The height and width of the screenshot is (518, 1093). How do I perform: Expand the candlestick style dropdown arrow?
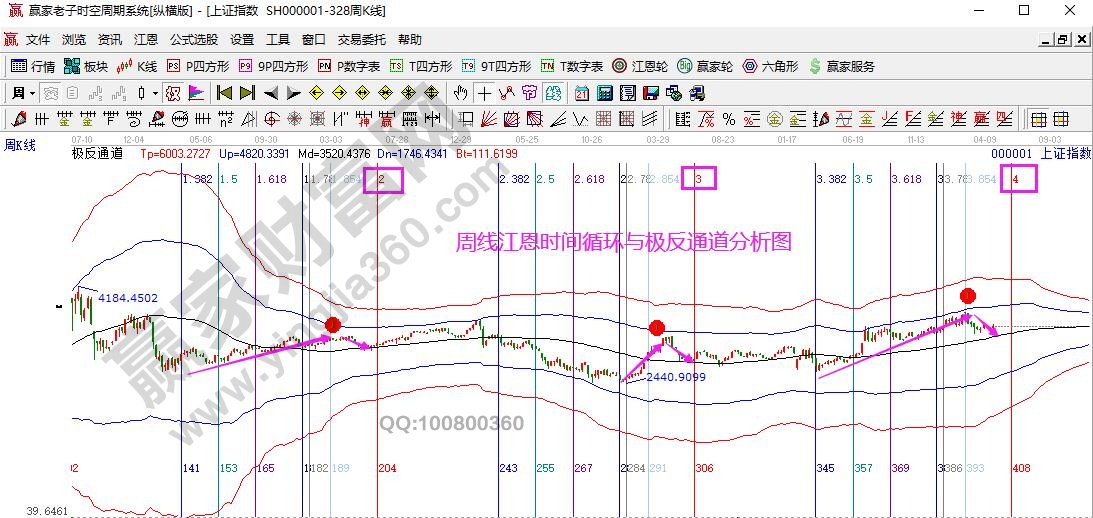click(154, 93)
